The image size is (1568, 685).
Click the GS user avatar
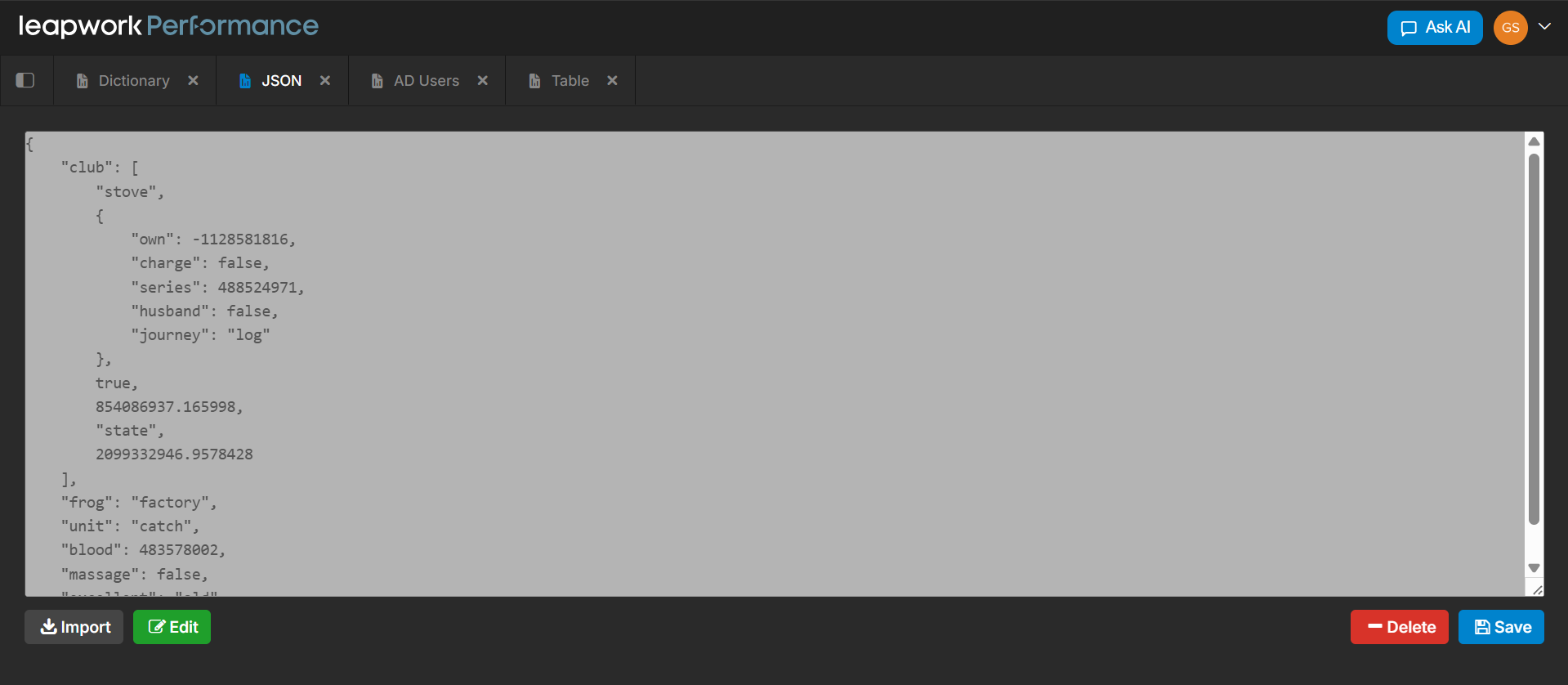[1510, 28]
